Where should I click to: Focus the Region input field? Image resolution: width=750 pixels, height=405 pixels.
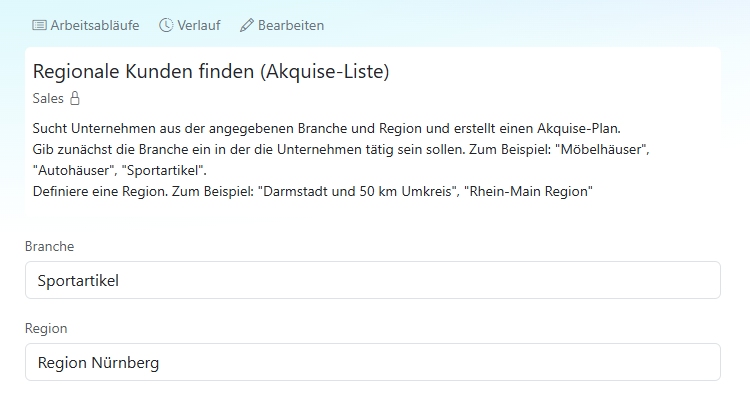372,362
